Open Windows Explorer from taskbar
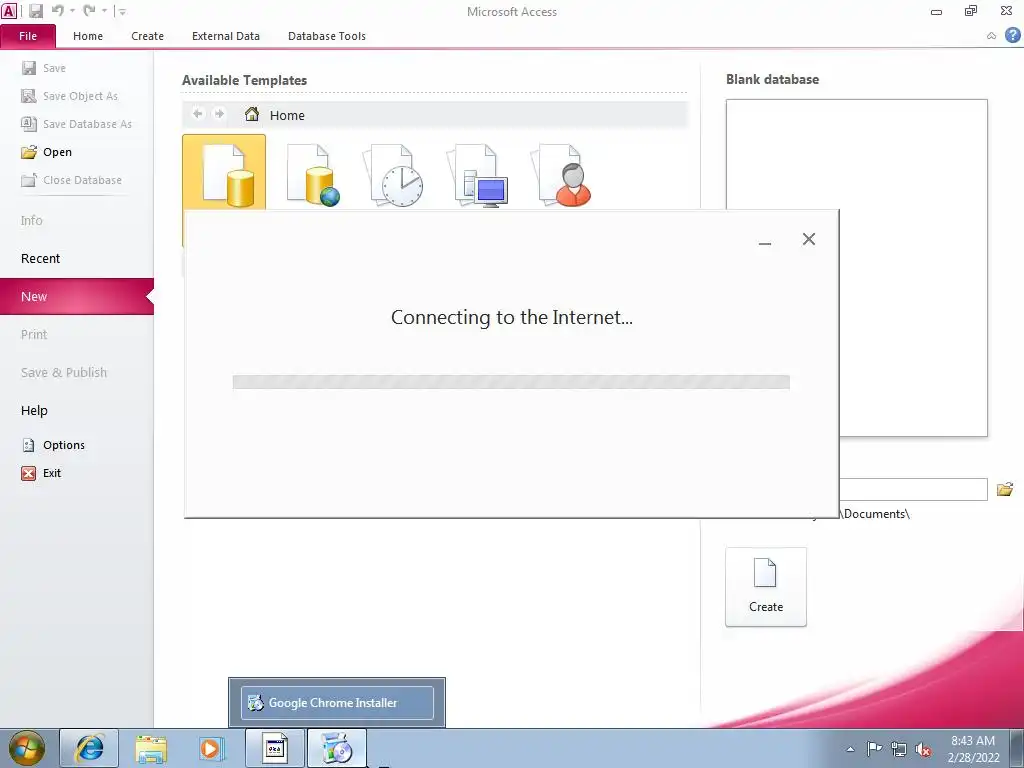Image resolution: width=1024 pixels, height=768 pixels. [x=151, y=748]
